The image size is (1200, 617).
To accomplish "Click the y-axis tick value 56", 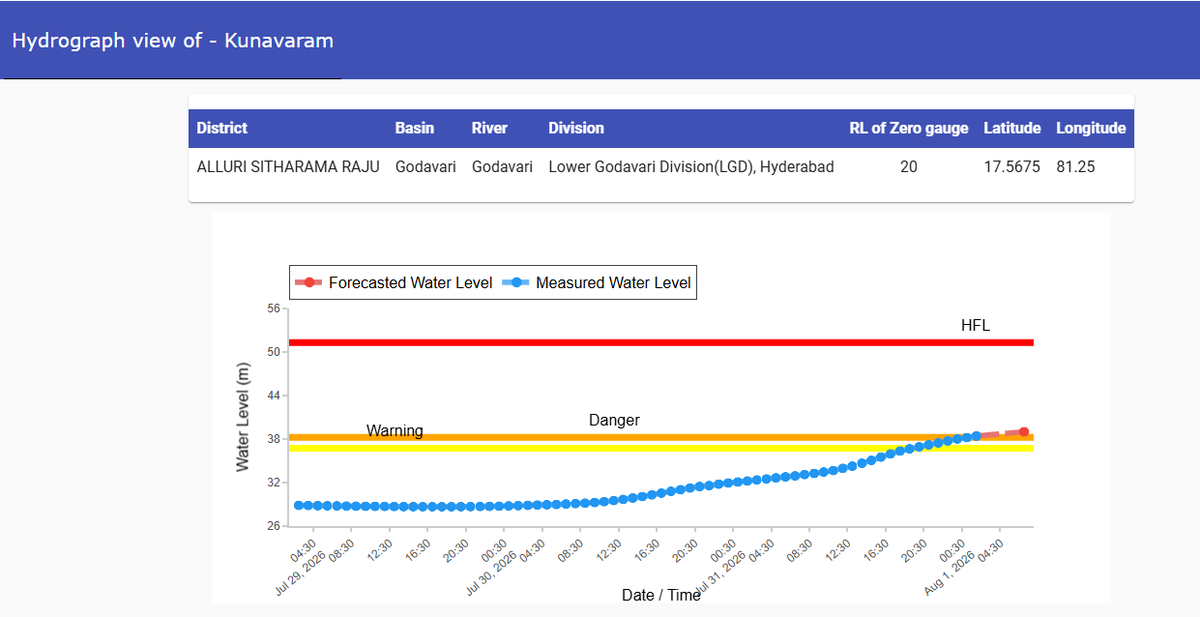I will tap(273, 308).
